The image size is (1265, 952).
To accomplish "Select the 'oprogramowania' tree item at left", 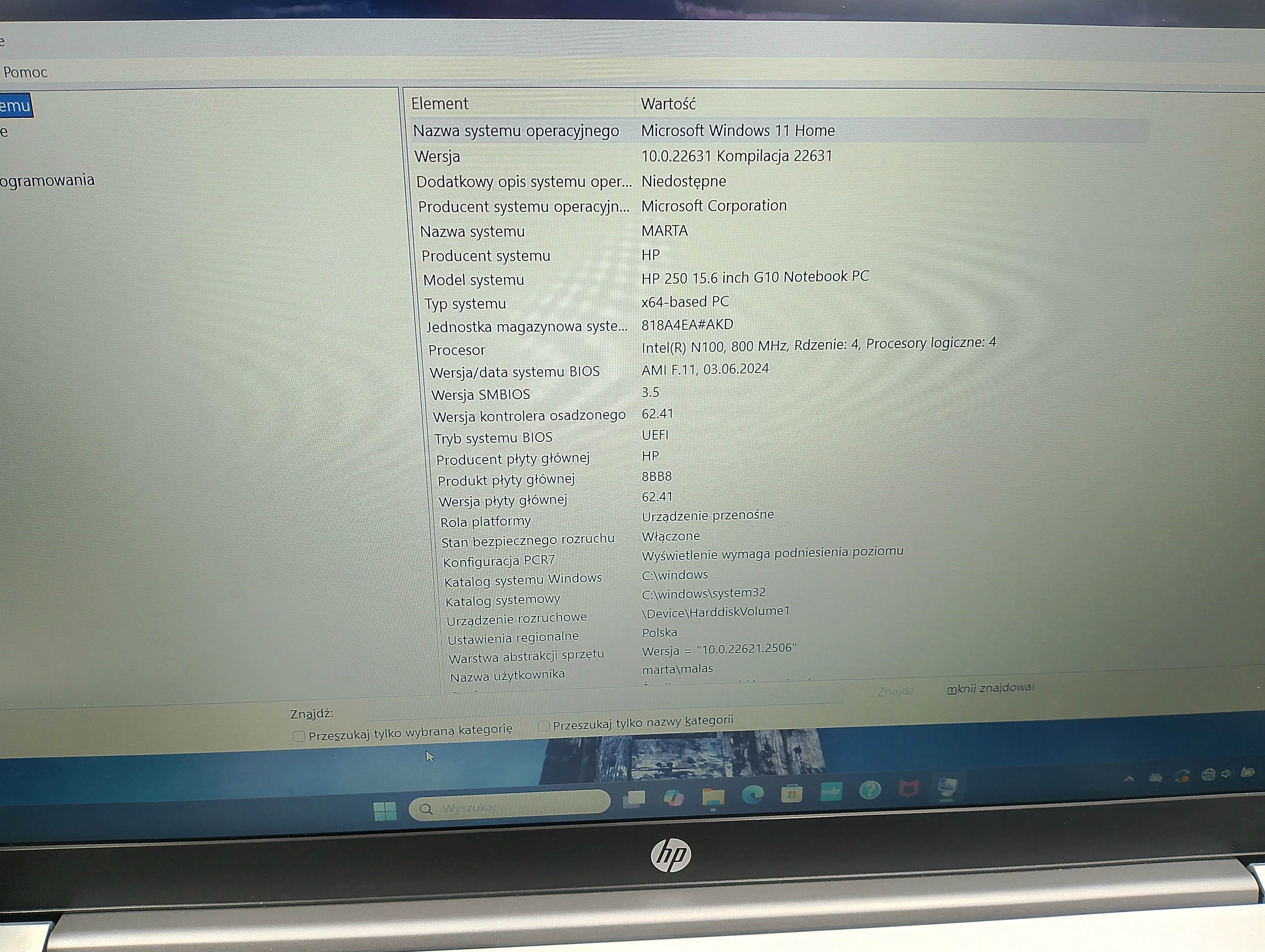I will (x=47, y=181).
